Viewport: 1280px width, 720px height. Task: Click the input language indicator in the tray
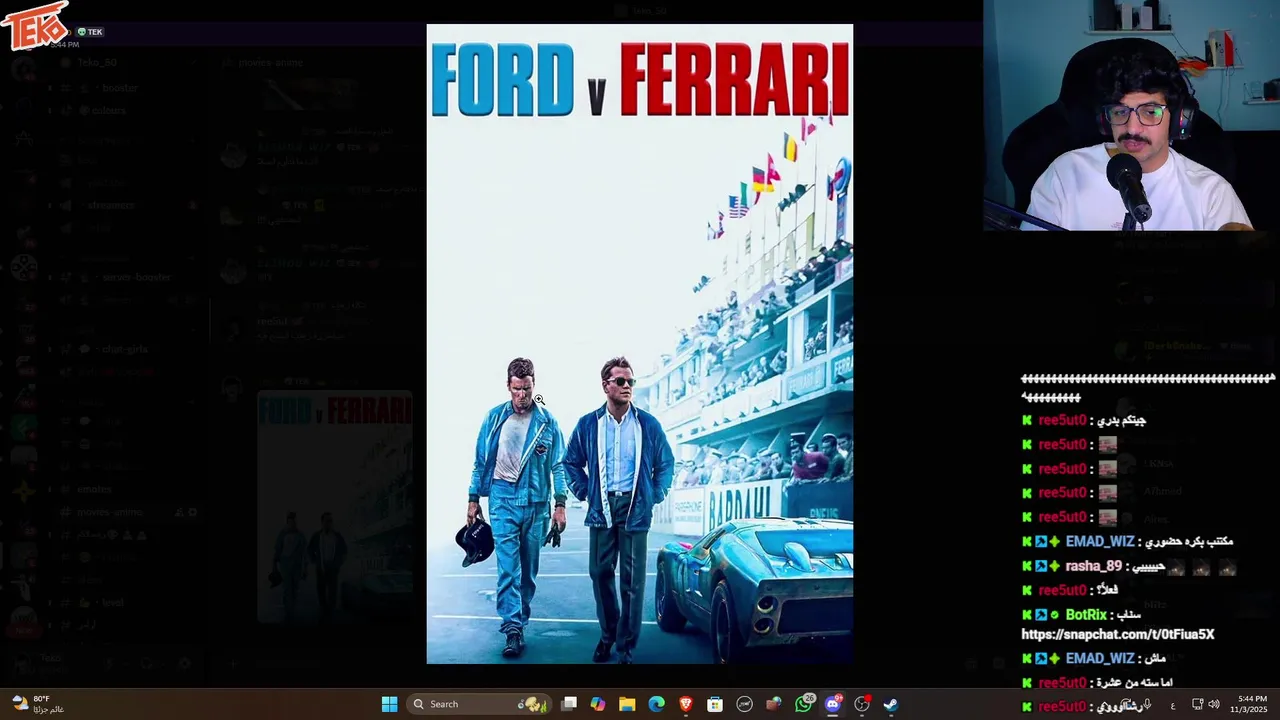[1172, 704]
